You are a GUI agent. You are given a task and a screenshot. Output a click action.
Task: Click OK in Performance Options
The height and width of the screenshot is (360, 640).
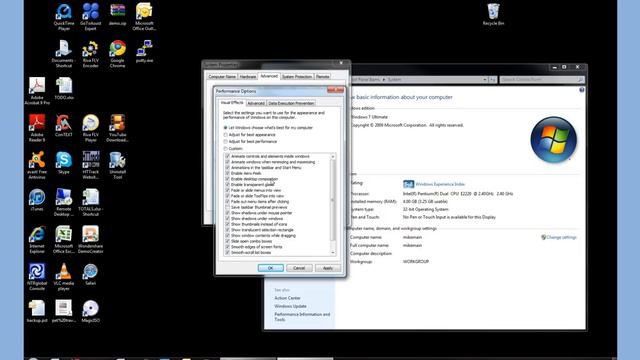click(x=271, y=268)
